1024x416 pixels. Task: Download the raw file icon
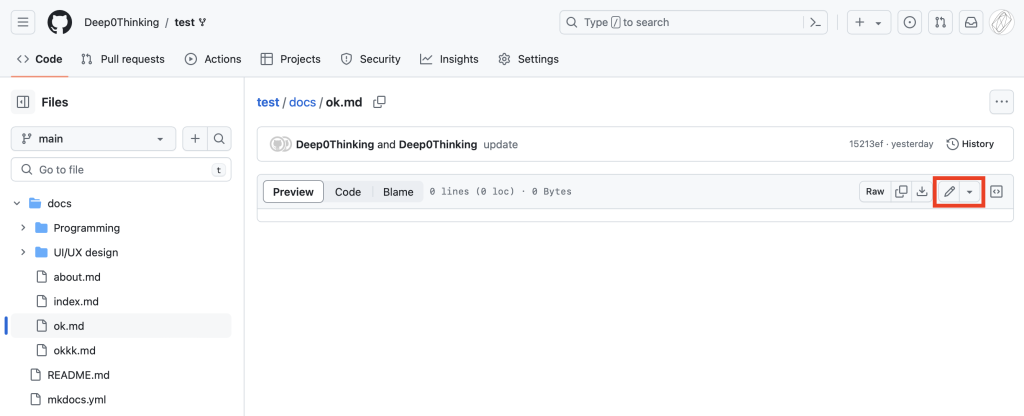[x=922, y=192]
